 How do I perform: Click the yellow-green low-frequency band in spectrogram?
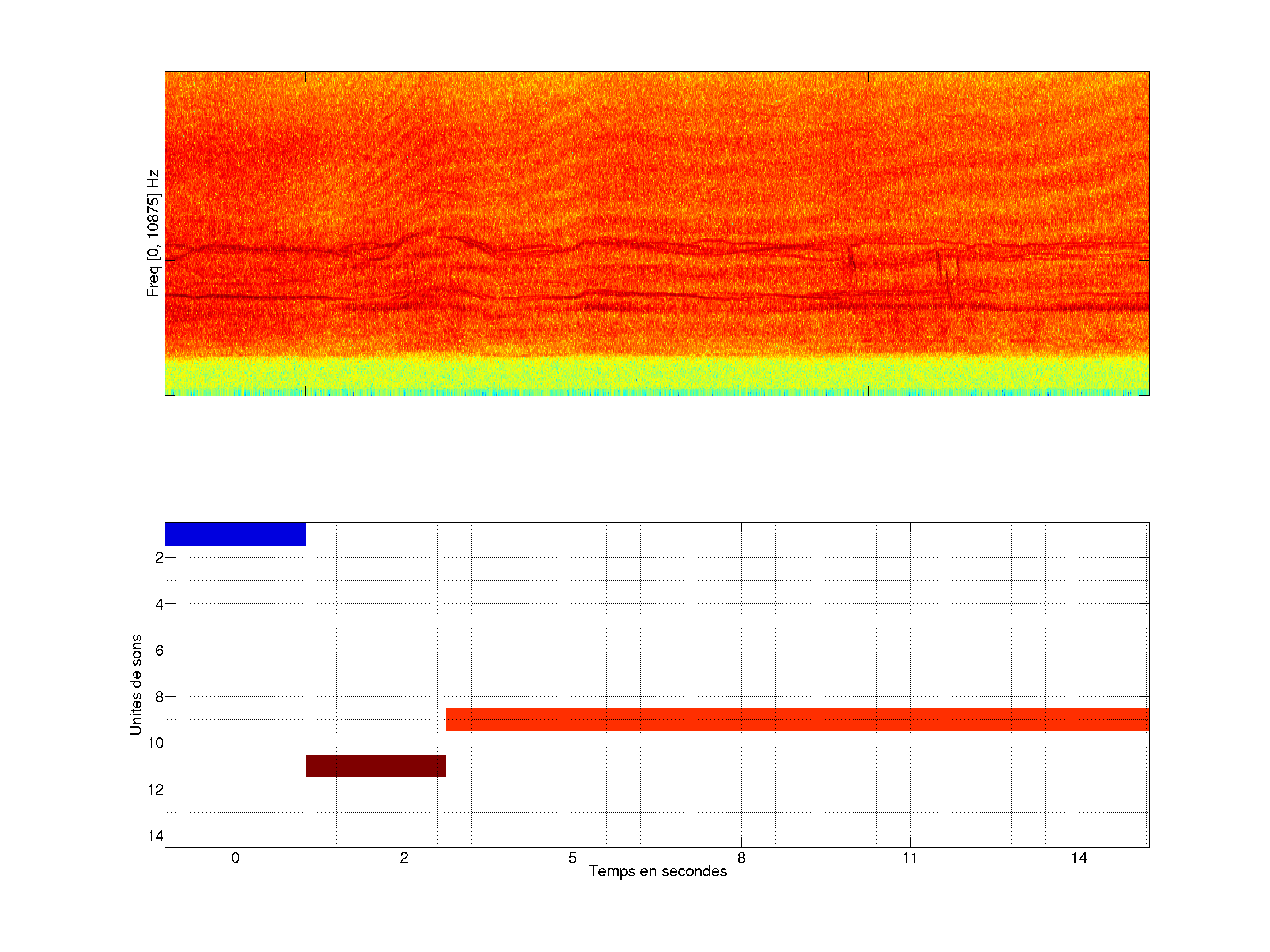coord(657,376)
